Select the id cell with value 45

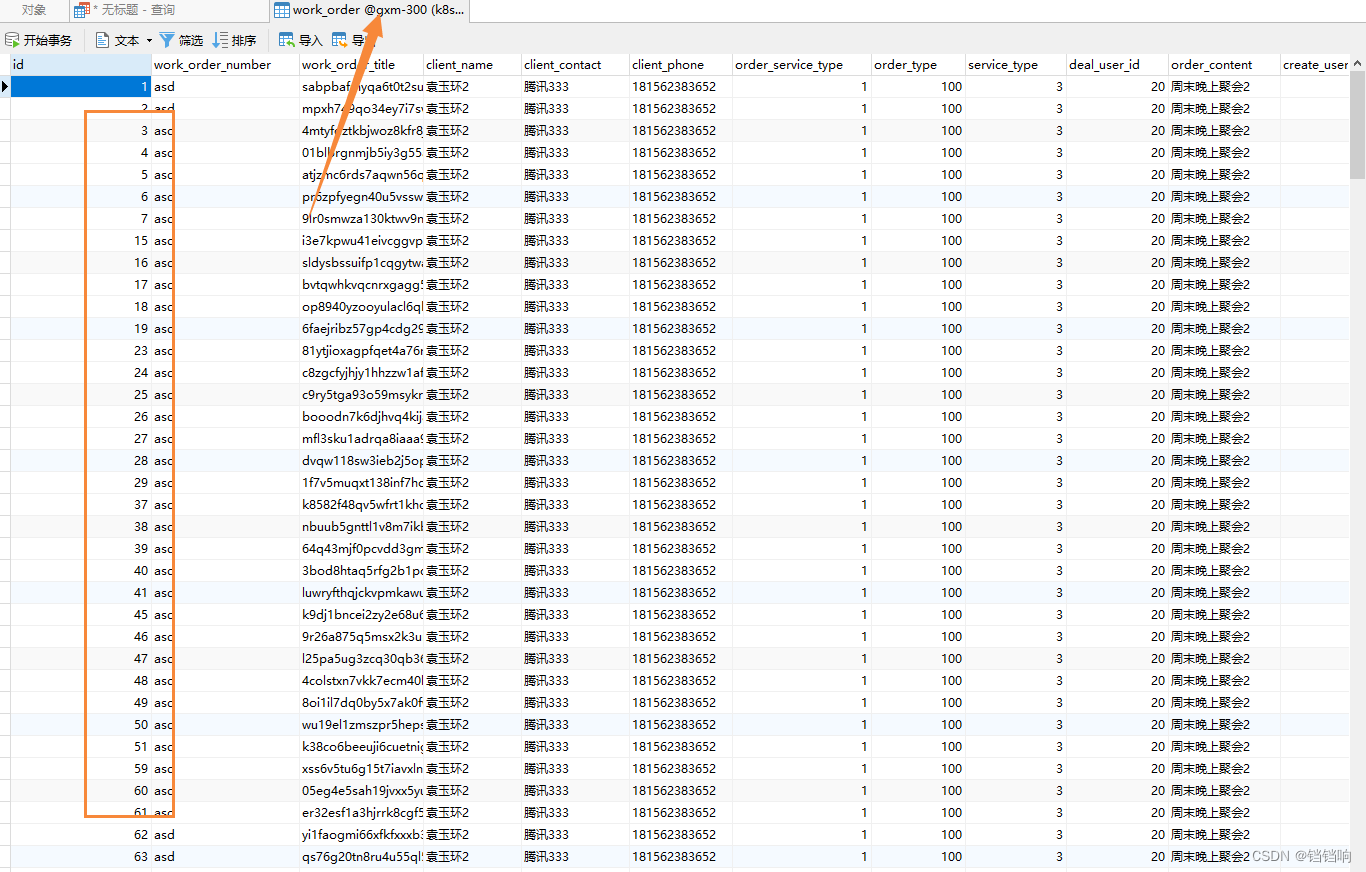80,614
